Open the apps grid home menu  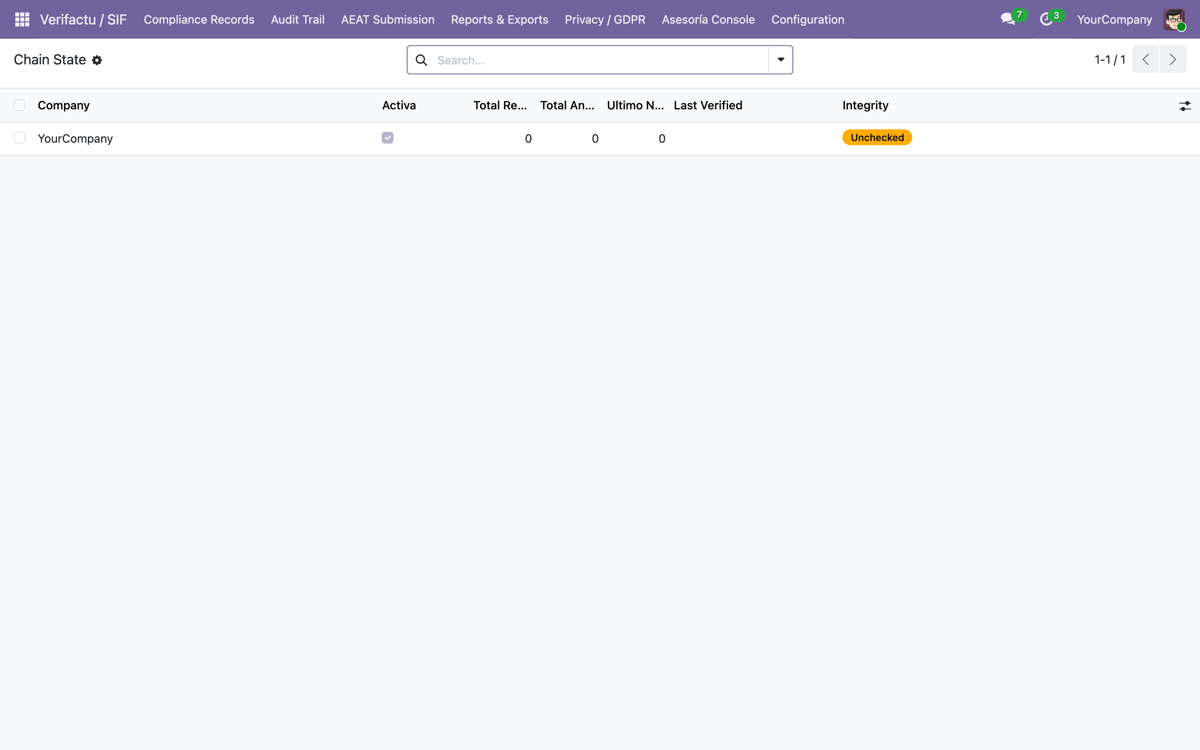pos(22,19)
